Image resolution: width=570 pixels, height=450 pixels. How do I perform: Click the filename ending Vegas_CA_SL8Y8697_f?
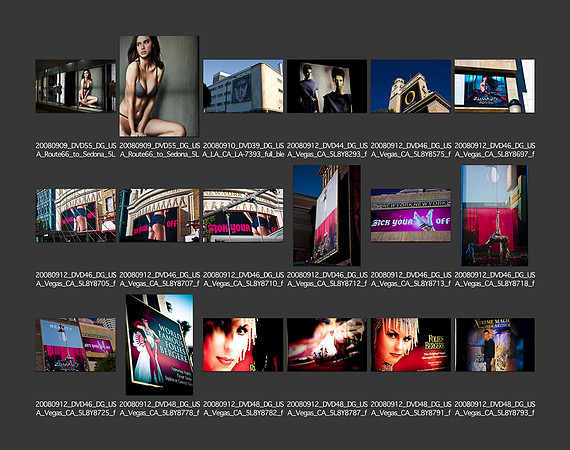(x=495, y=150)
